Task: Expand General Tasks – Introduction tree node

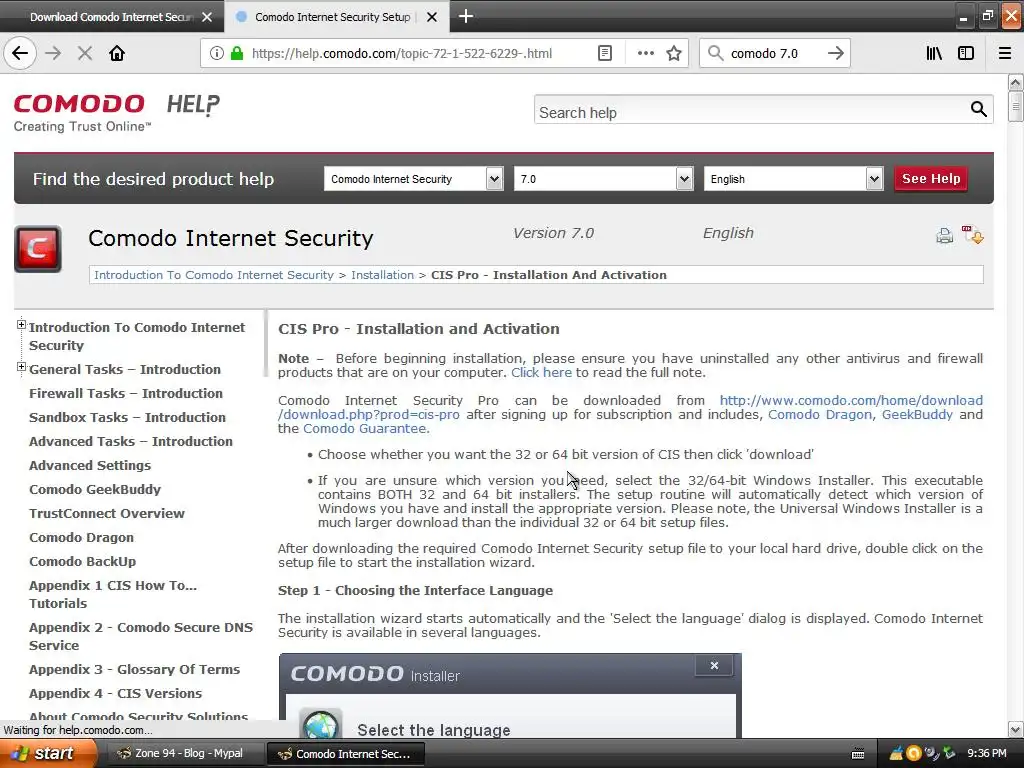Action: [x=22, y=367]
